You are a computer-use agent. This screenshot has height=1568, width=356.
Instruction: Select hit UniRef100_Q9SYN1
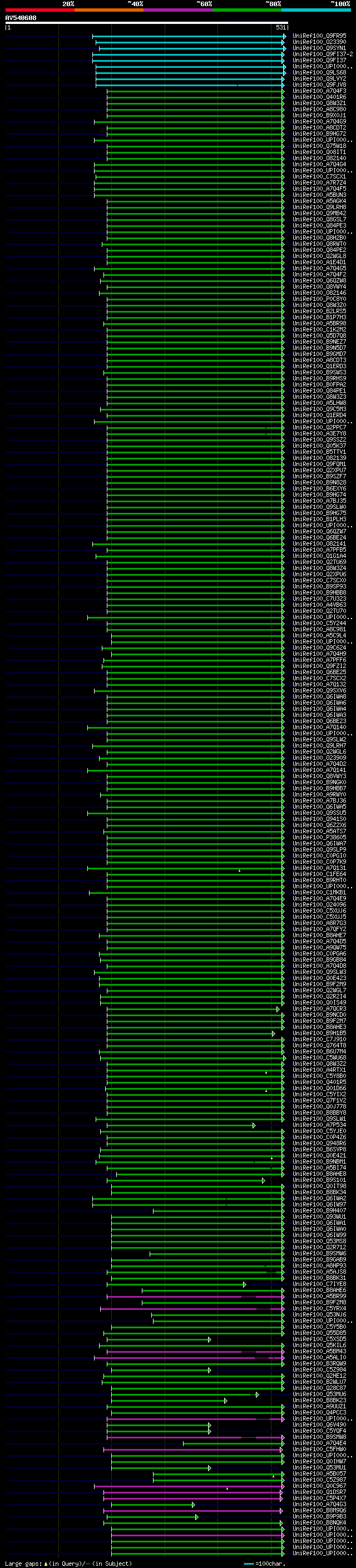coord(319,48)
